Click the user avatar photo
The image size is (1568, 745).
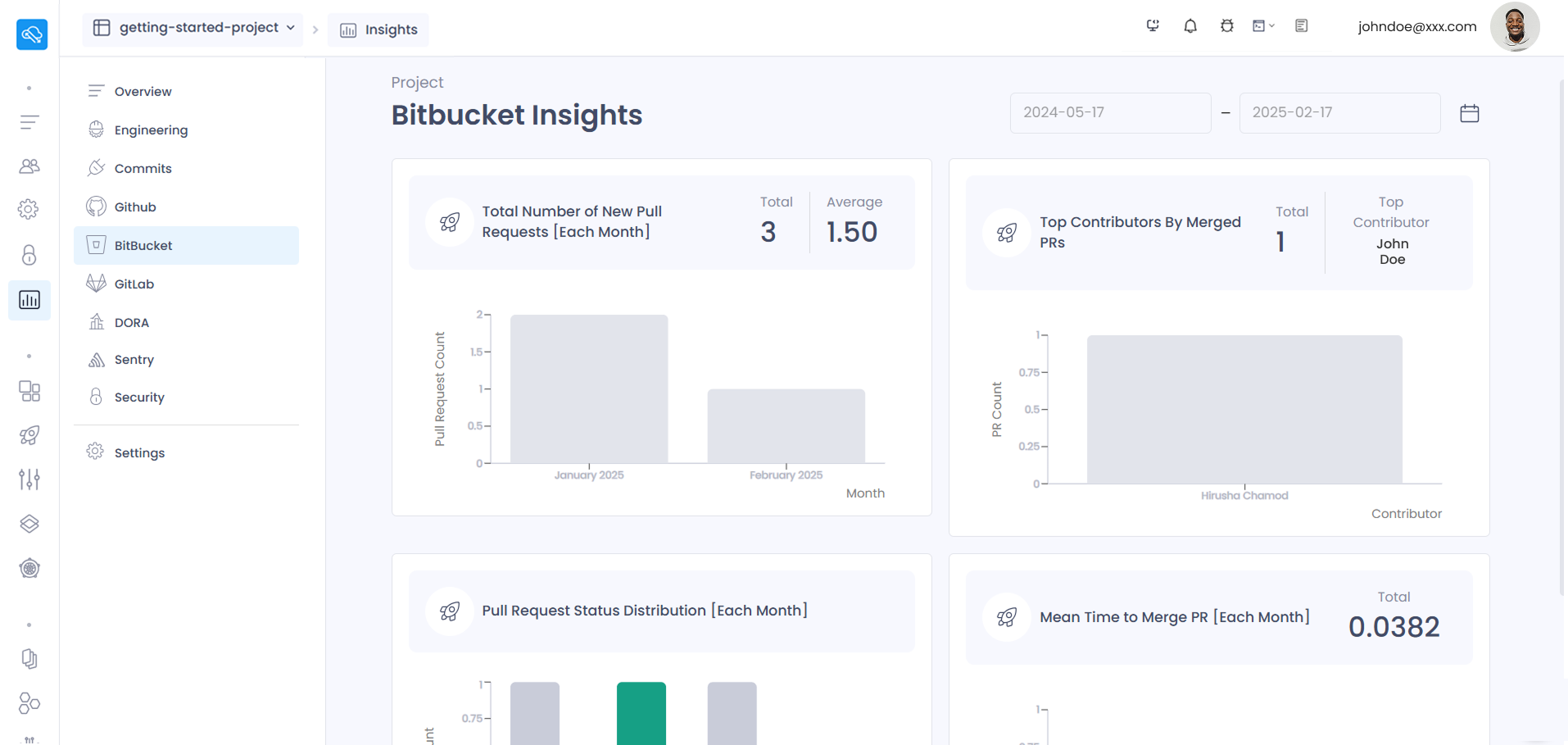click(x=1515, y=26)
